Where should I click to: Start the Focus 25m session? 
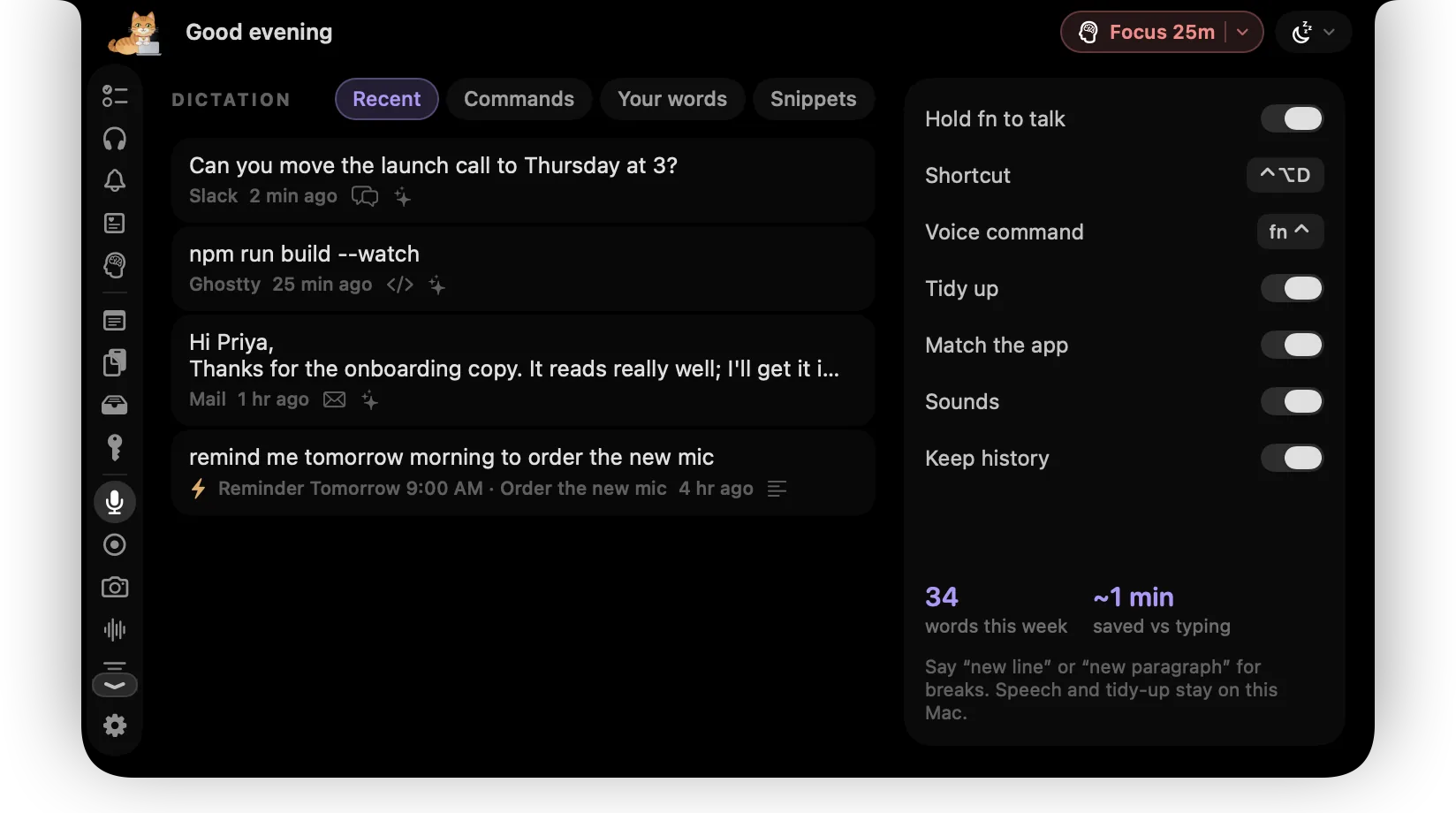pos(1147,33)
